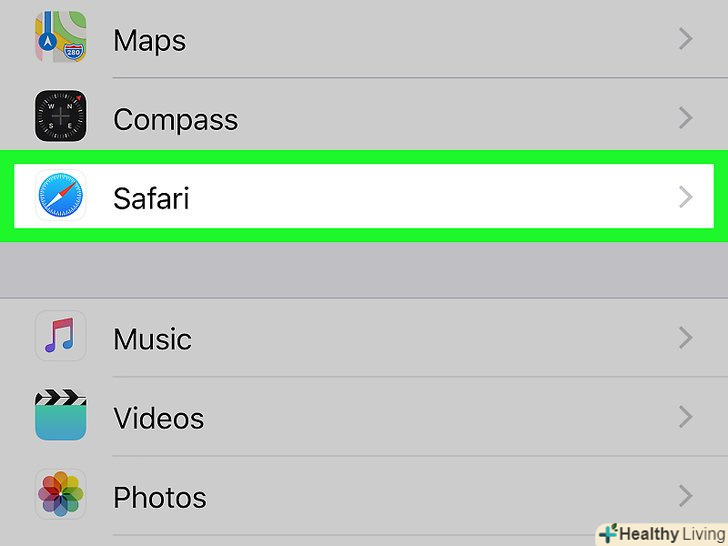
Task: Expand the Photos row chevron
Action: coord(685,496)
